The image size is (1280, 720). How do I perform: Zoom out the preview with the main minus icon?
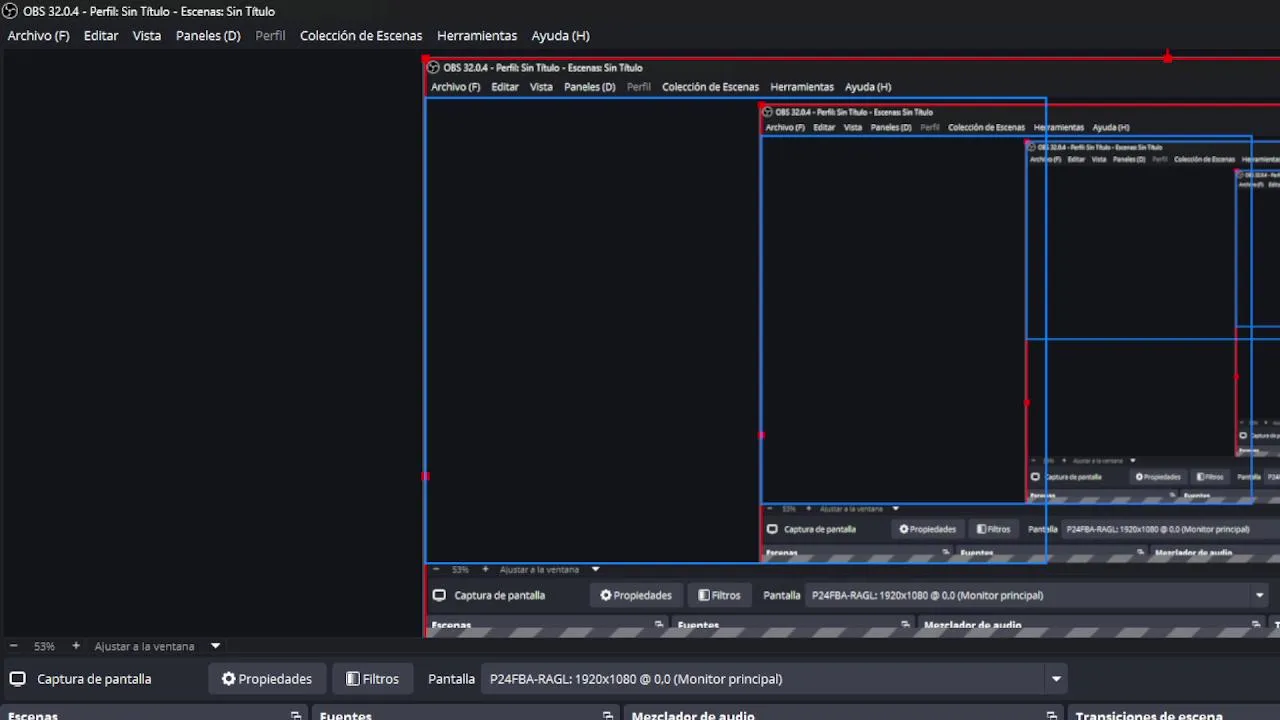point(14,646)
